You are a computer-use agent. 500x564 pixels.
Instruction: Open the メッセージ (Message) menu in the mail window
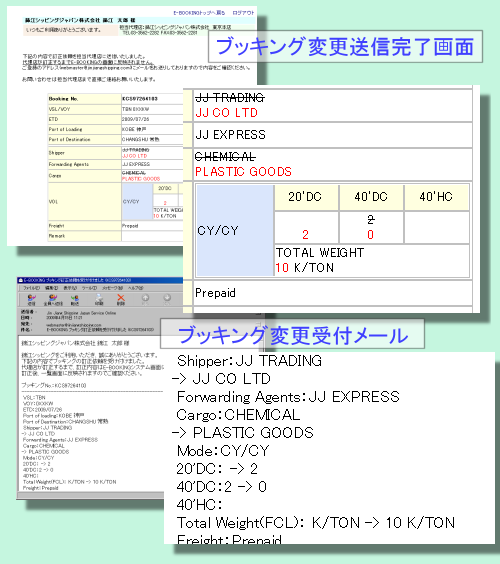pos(112,288)
